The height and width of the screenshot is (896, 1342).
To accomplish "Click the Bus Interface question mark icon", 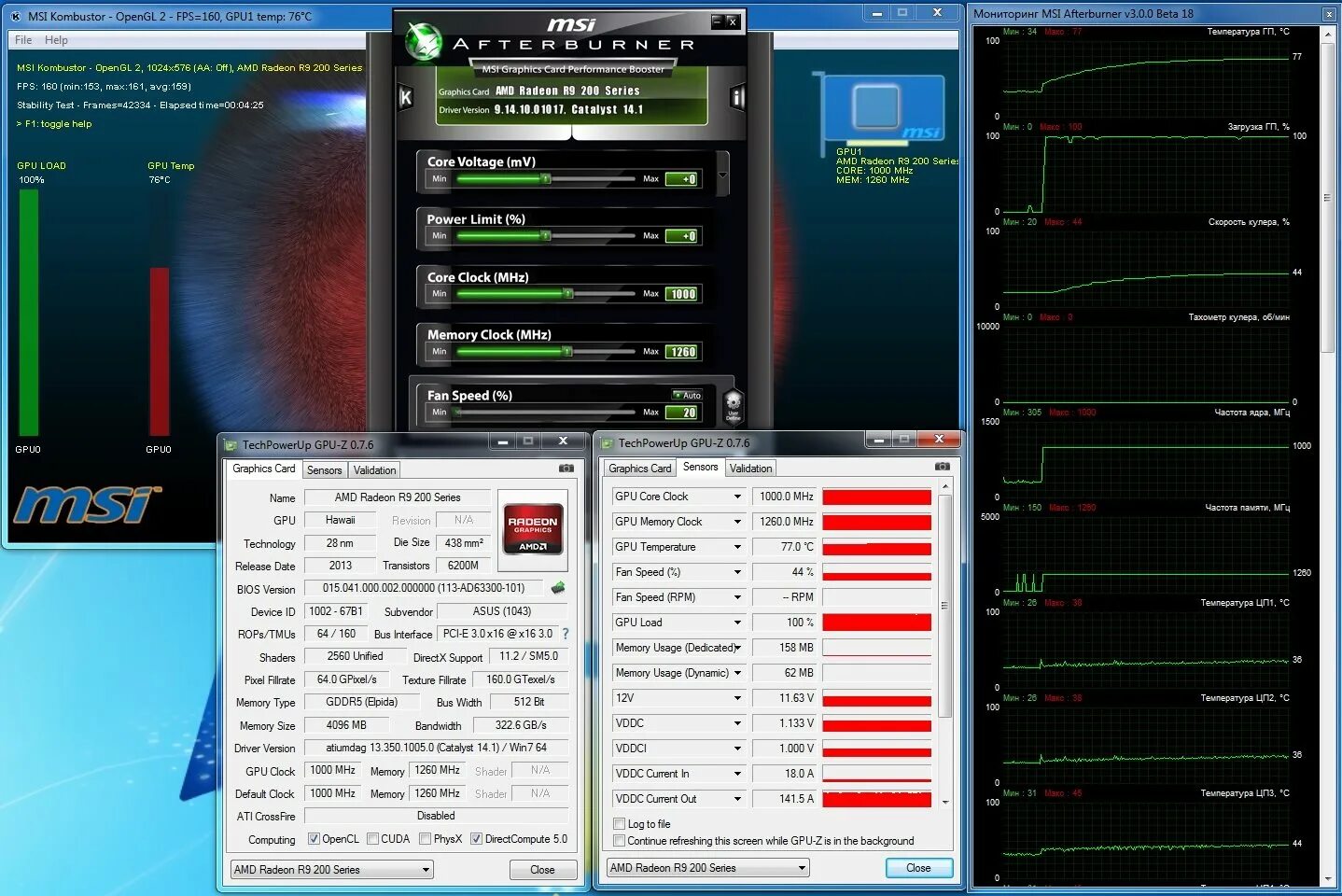I will point(565,634).
